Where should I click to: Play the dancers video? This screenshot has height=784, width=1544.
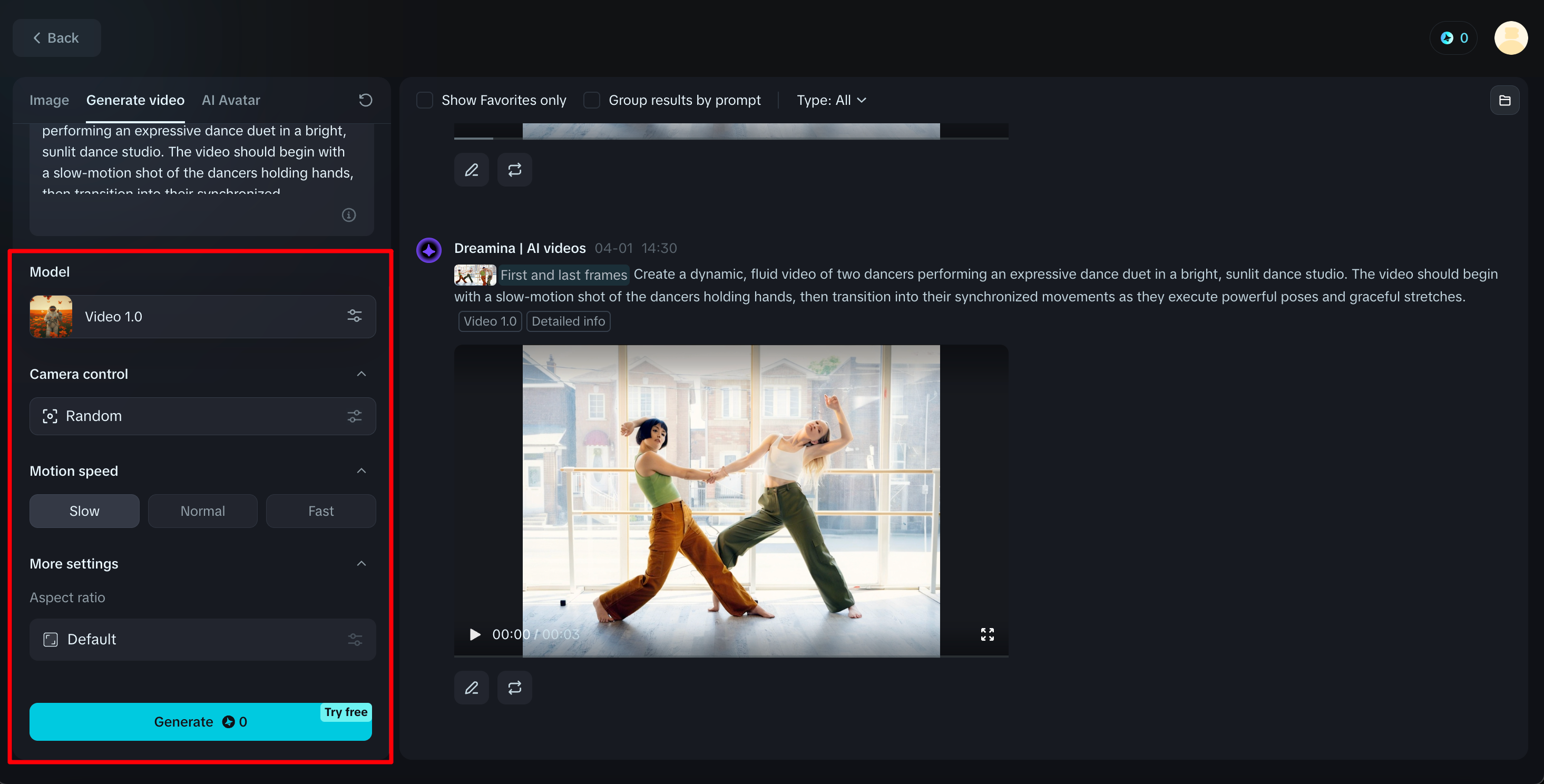pos(475,634)
